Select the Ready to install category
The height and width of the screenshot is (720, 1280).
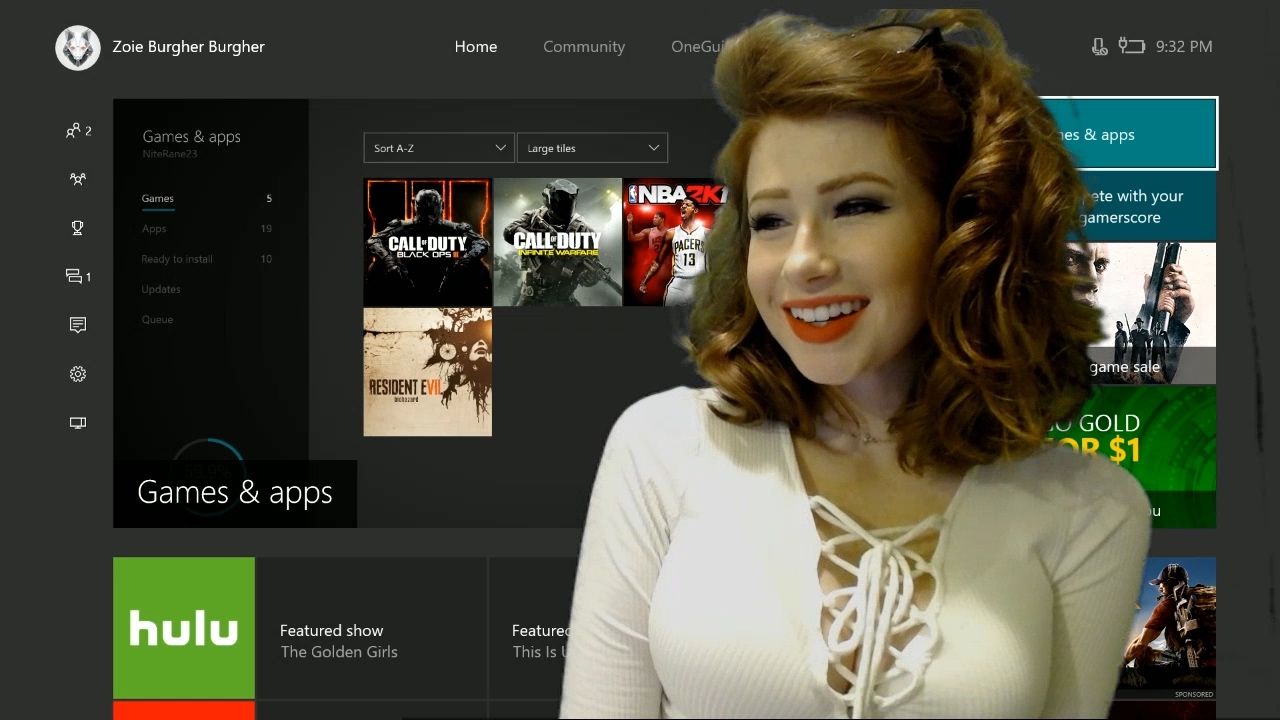click(207, 259)
